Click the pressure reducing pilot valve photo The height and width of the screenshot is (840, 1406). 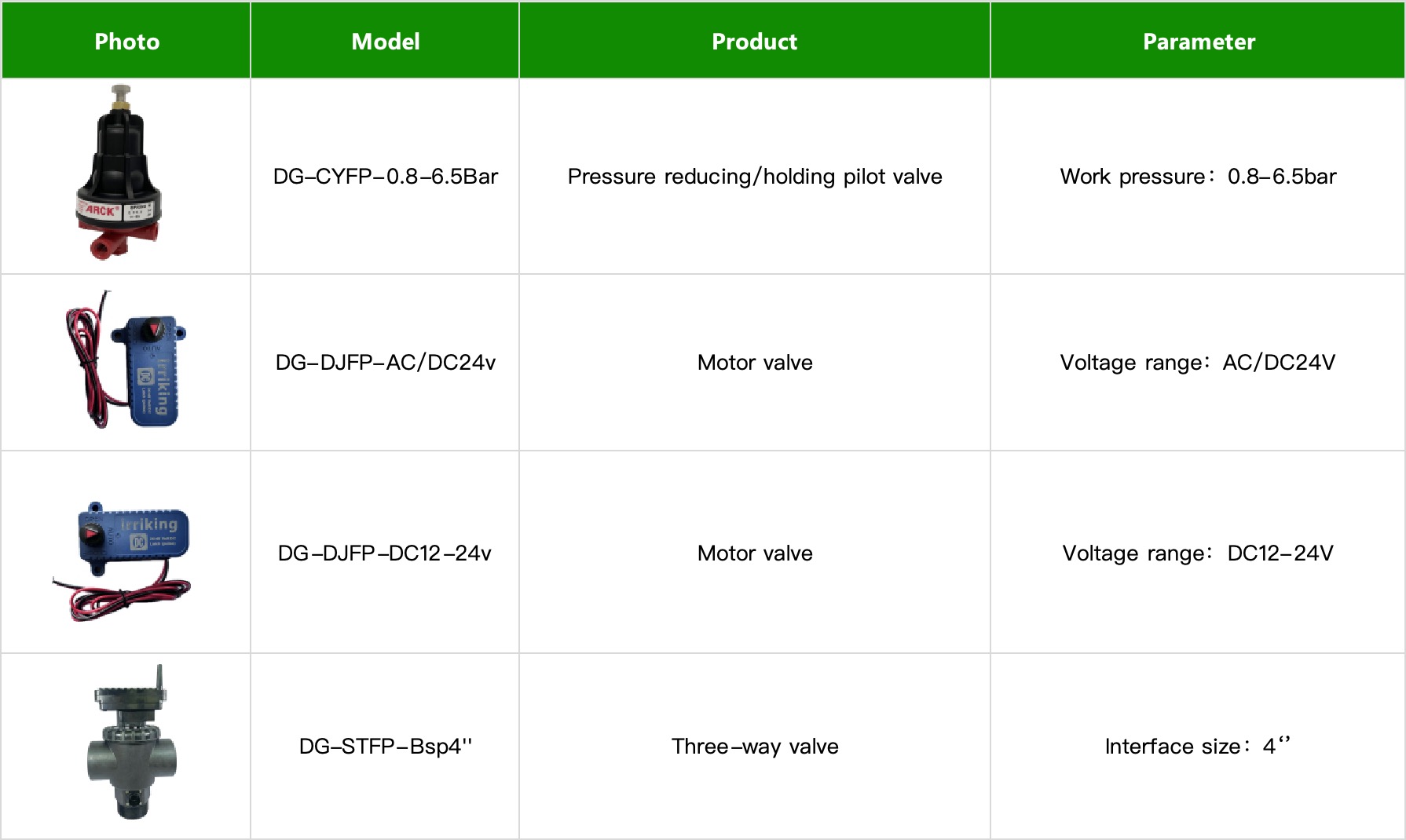[119, 172]
